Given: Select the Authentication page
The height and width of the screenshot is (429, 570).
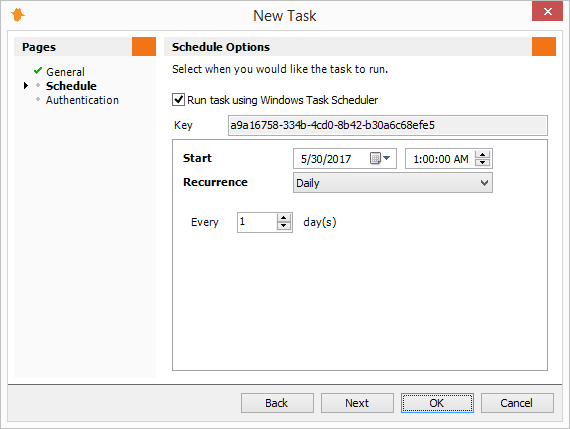Looking at the screenshot, I should pos(82,100).
